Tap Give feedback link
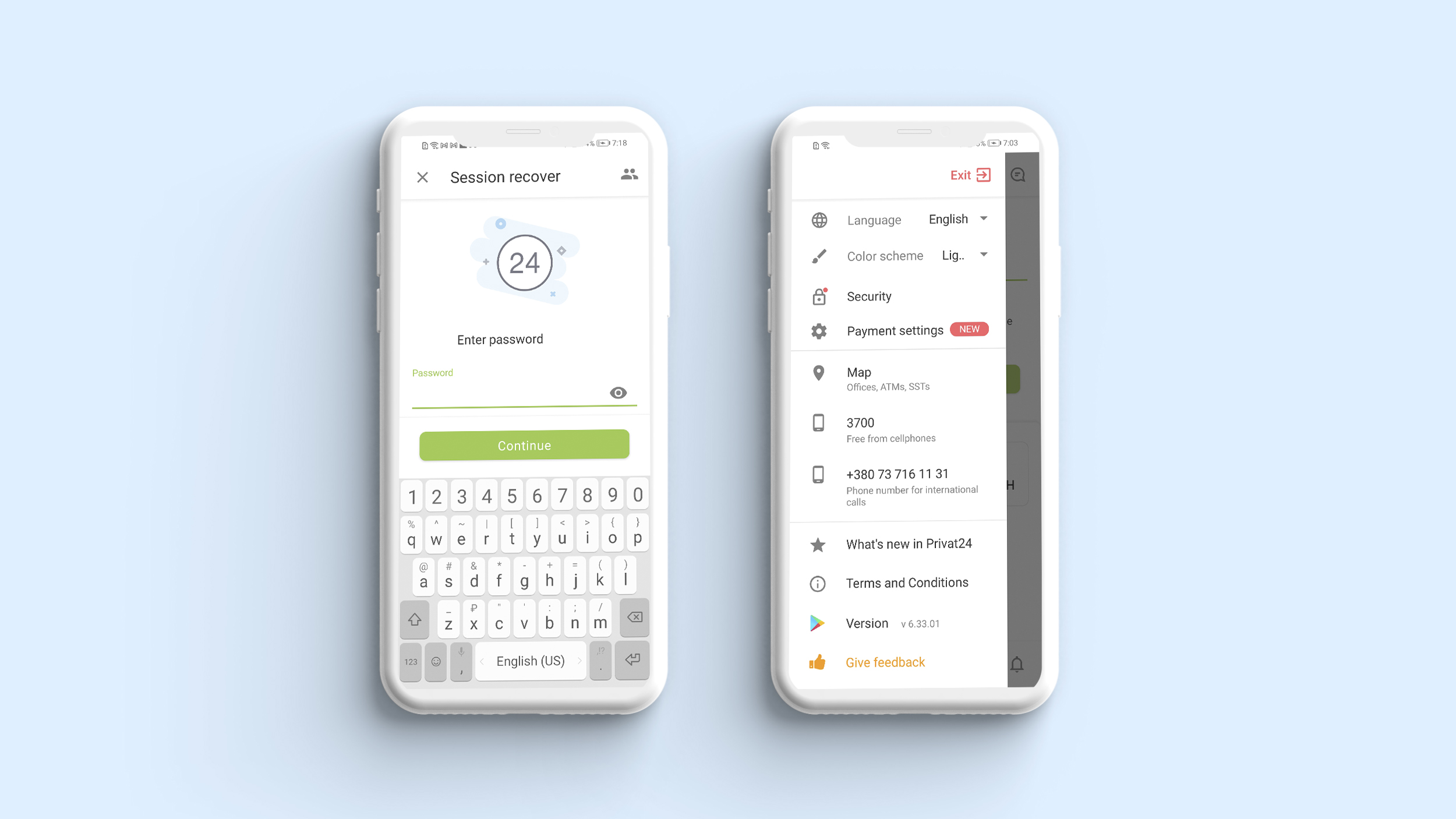 (x=885, y=662)
